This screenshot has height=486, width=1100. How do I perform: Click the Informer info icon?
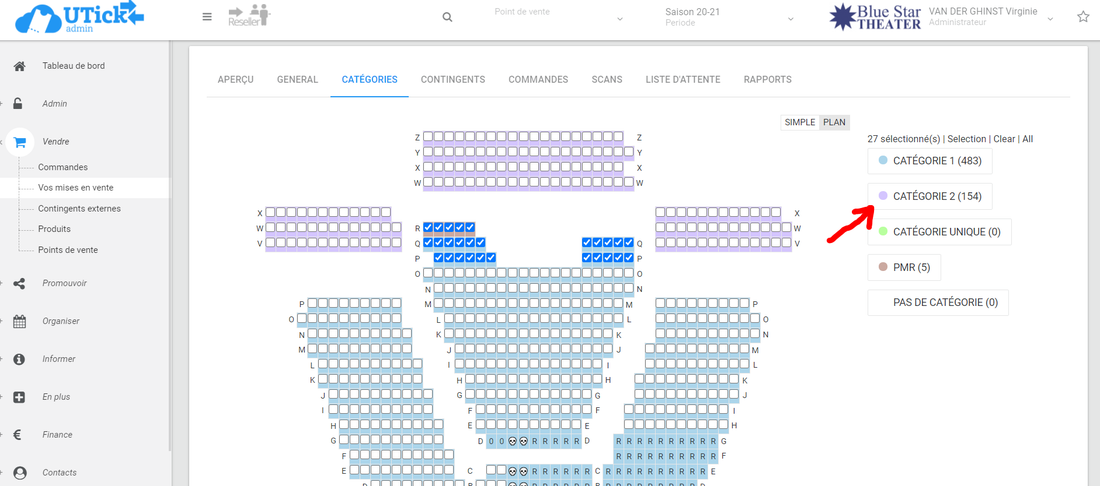point(19,359)
